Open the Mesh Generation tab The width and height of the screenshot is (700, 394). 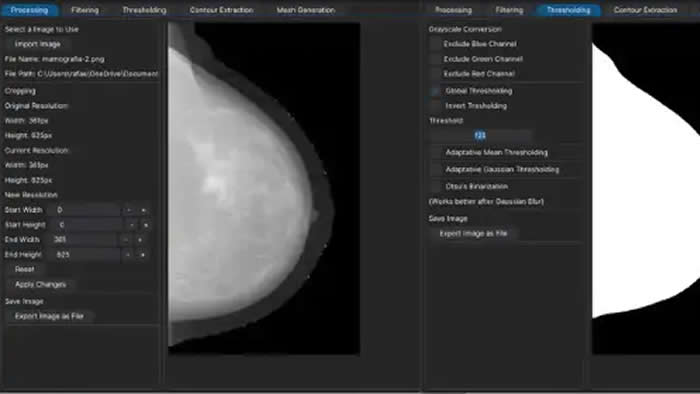305,10
